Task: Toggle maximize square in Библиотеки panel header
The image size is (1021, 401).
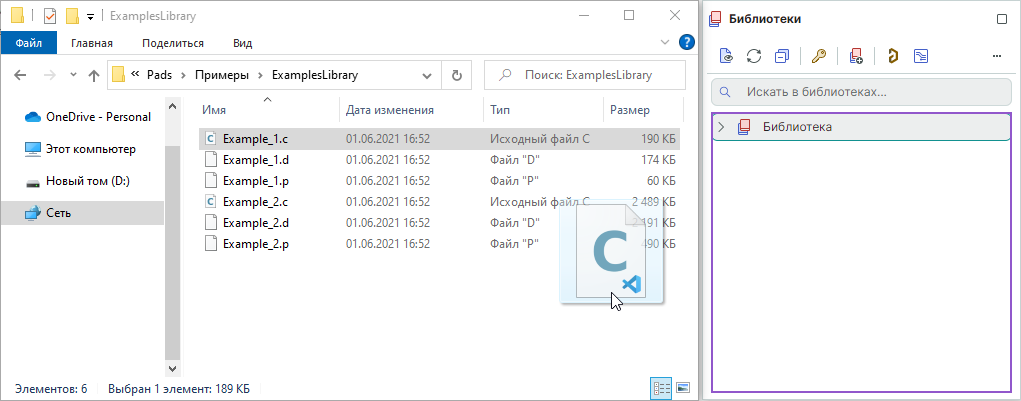Action: pos(1002,19)
